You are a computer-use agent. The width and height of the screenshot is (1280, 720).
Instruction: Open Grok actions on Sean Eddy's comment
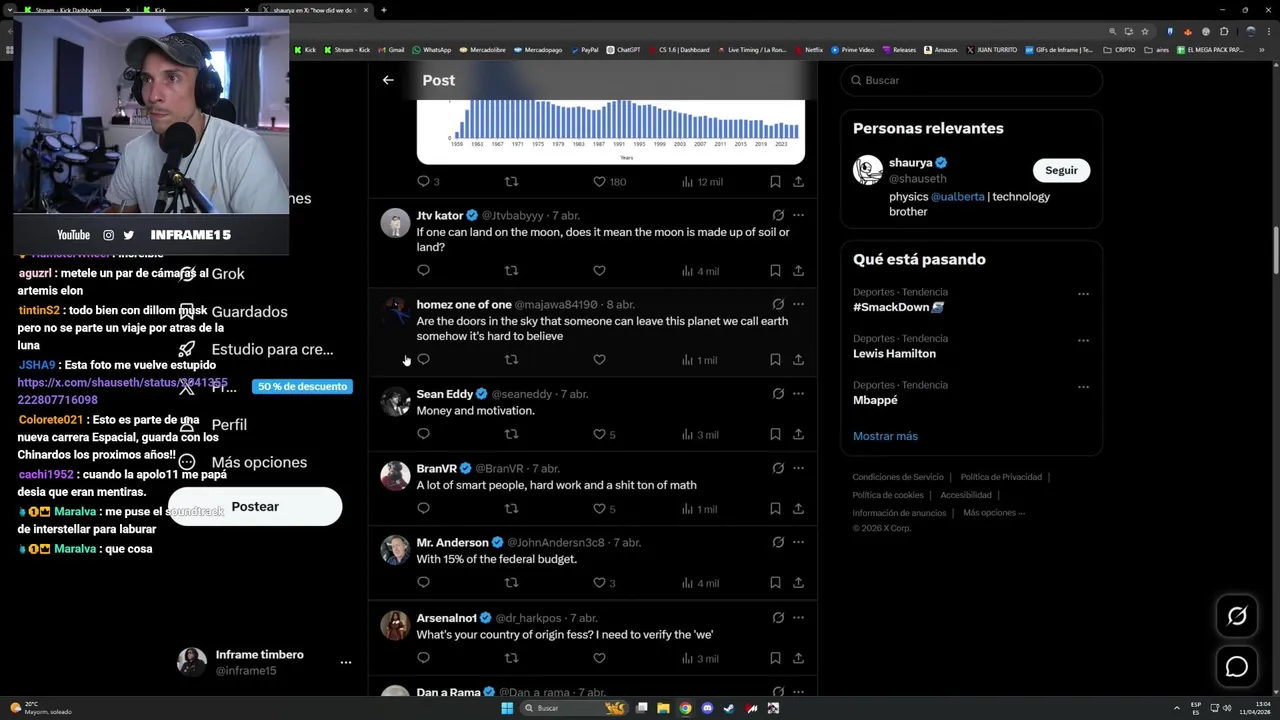(778, 394)
